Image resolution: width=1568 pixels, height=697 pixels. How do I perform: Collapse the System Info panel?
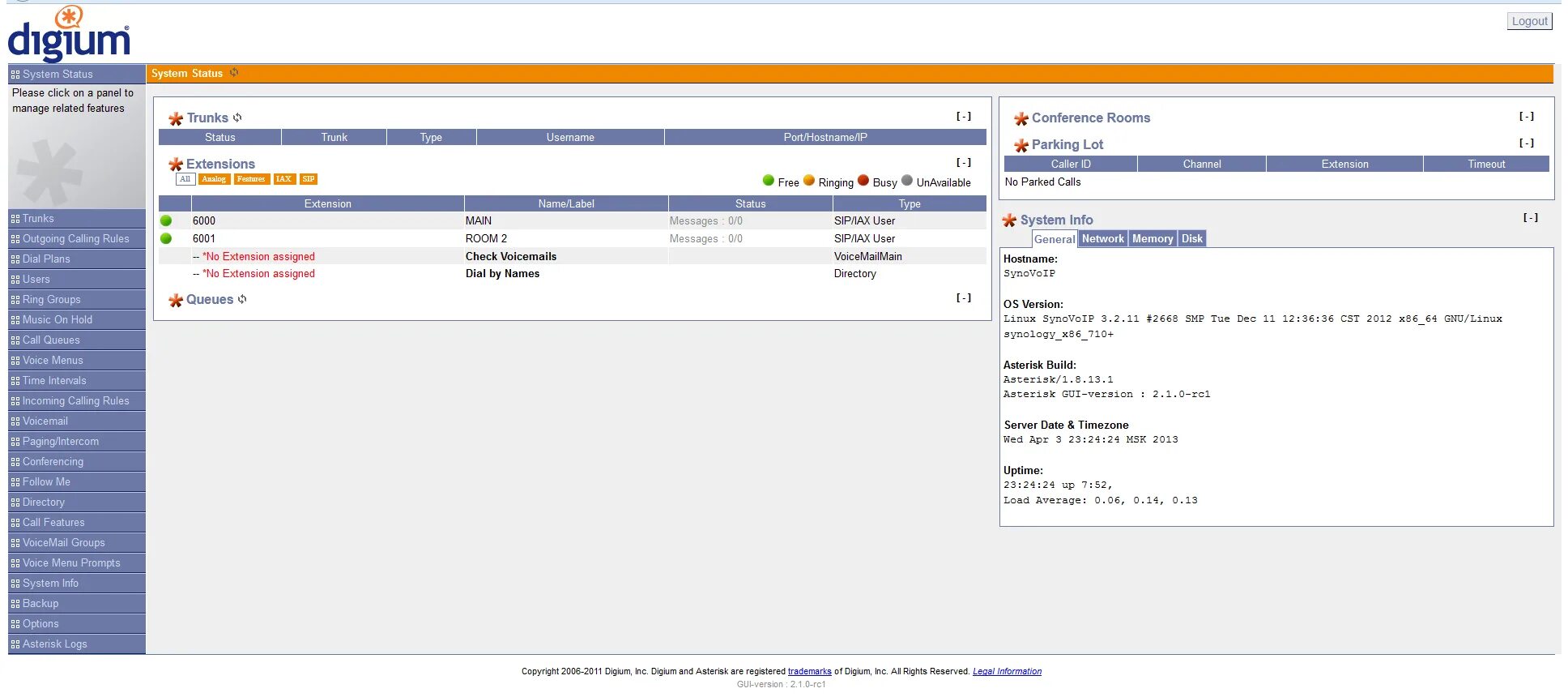tap(1531, 217)
